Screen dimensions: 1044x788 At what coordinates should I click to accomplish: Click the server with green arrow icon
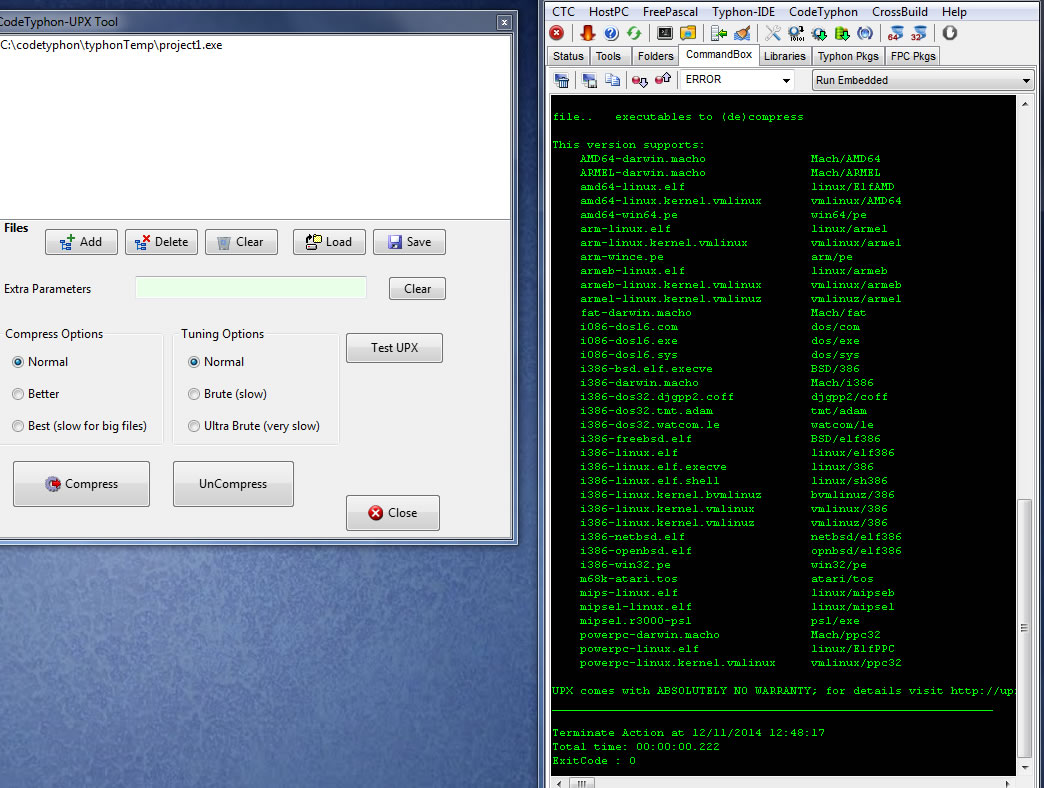[718, 33]
